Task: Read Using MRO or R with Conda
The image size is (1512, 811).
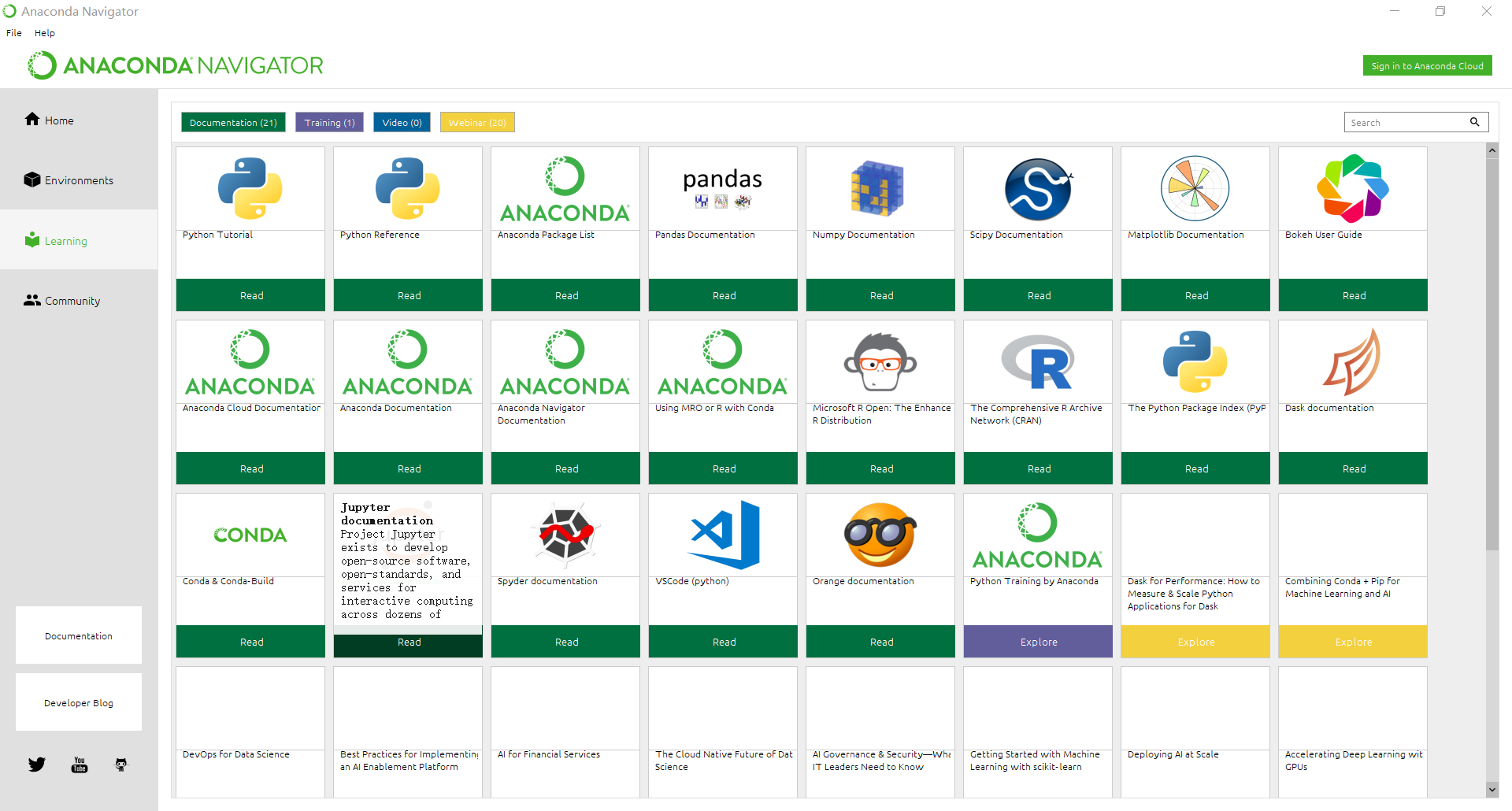Action: click(723, 468)
